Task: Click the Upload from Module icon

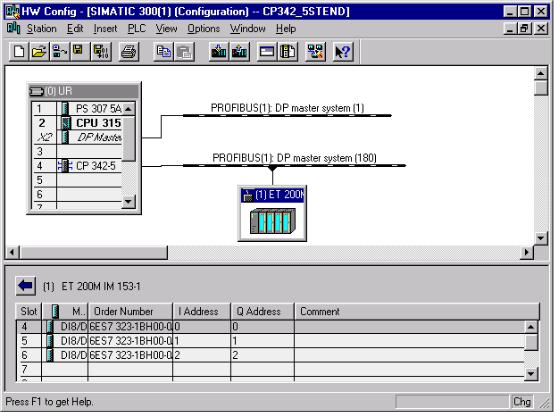Action: 239,52
